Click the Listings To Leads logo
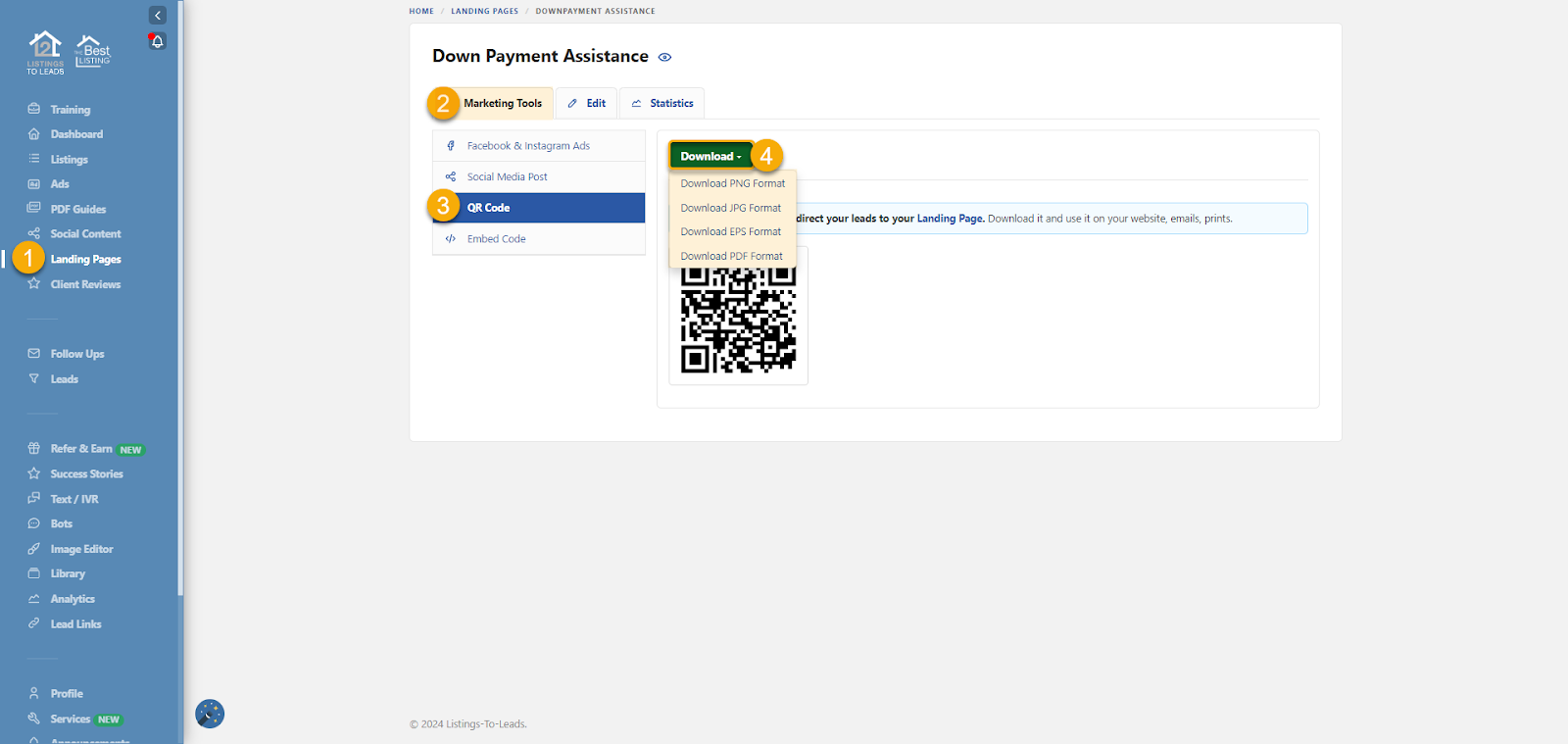The image size is (1568, 744). 45,53
